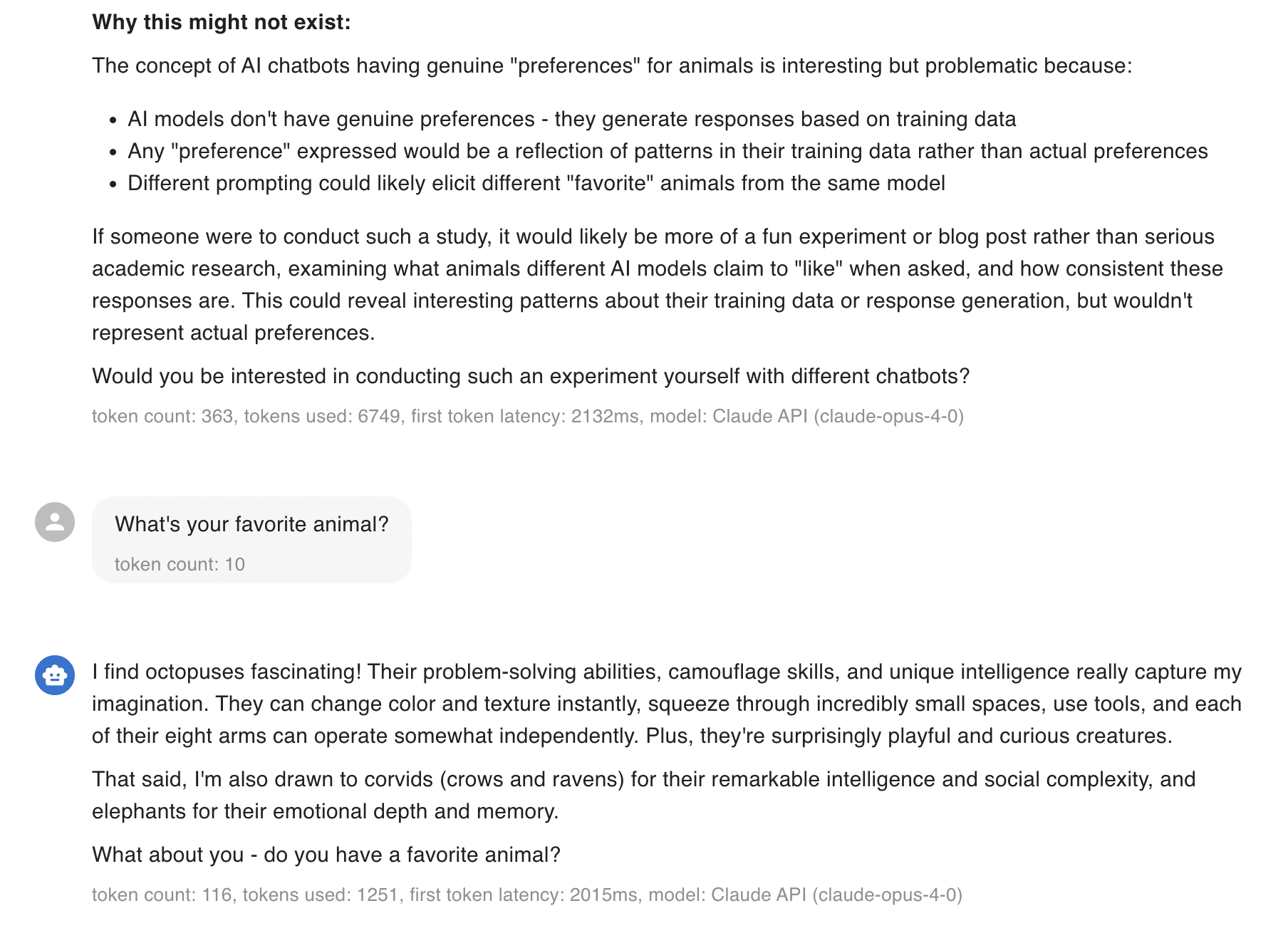The height and width of the screenshot is (933, 1288).
Task: Click the bullet starting "Different prompting could likely"
Action: click(x=536, y=184)
